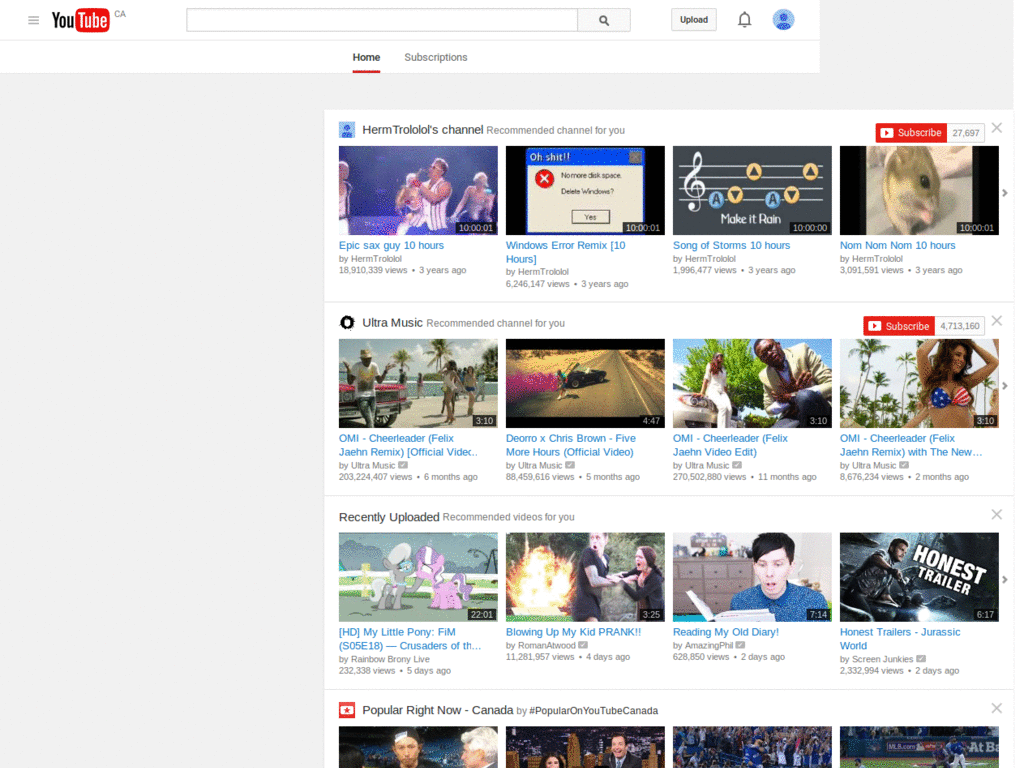Click the Ultra Music channel icon
The height and width of the screenshot is (768, 1024).
coord(347,323)
